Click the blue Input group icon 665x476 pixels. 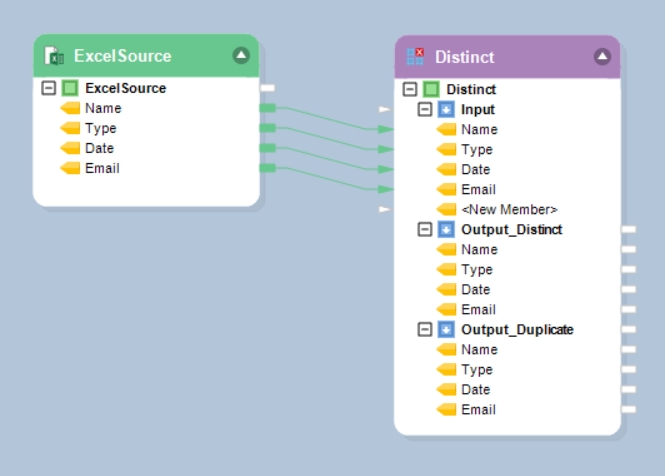click(x=446, y=109)
